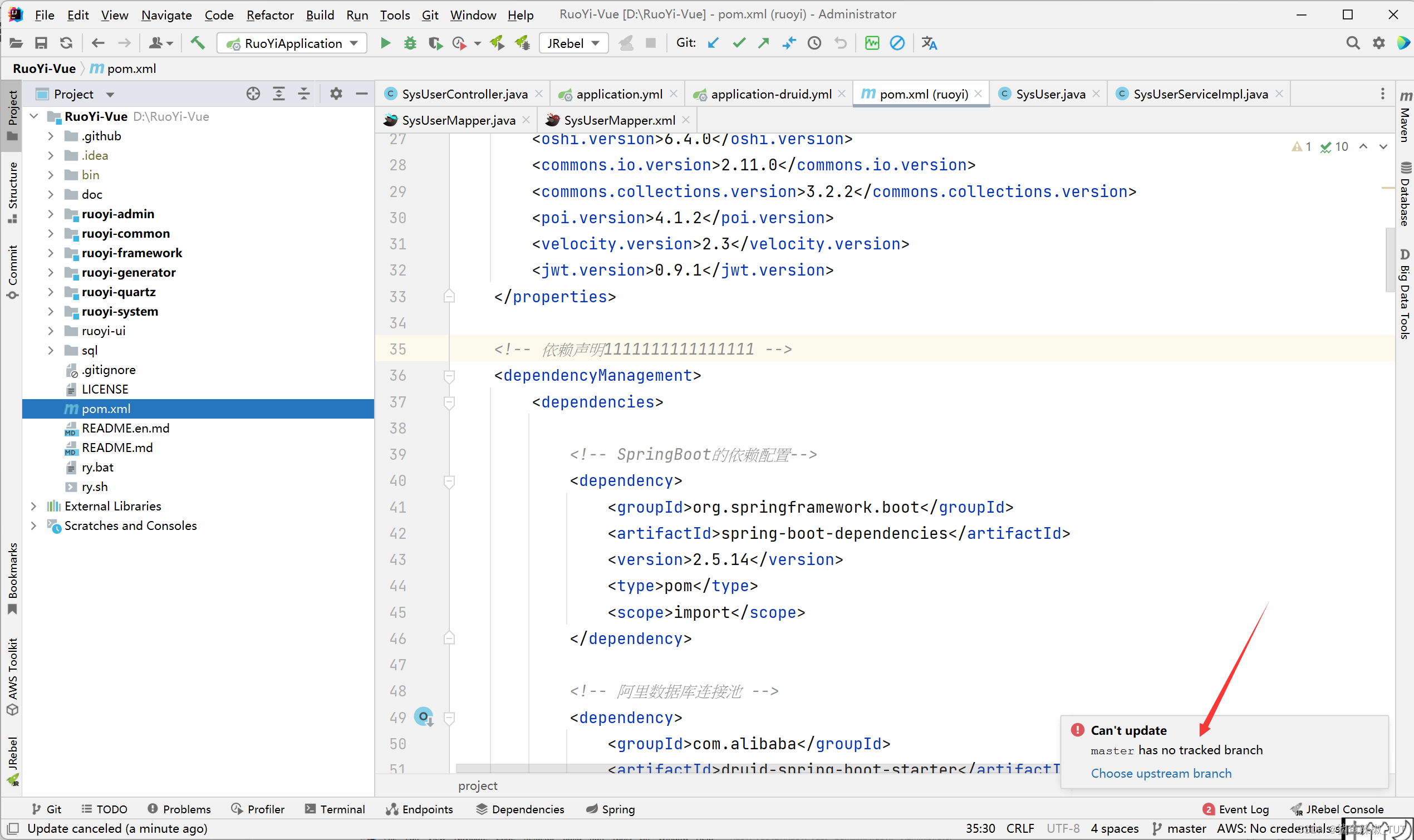Jump to next highlighted problem arrow
Image resolution: width=1414 pixels, height=840 pixels.
coord(1383,146)
